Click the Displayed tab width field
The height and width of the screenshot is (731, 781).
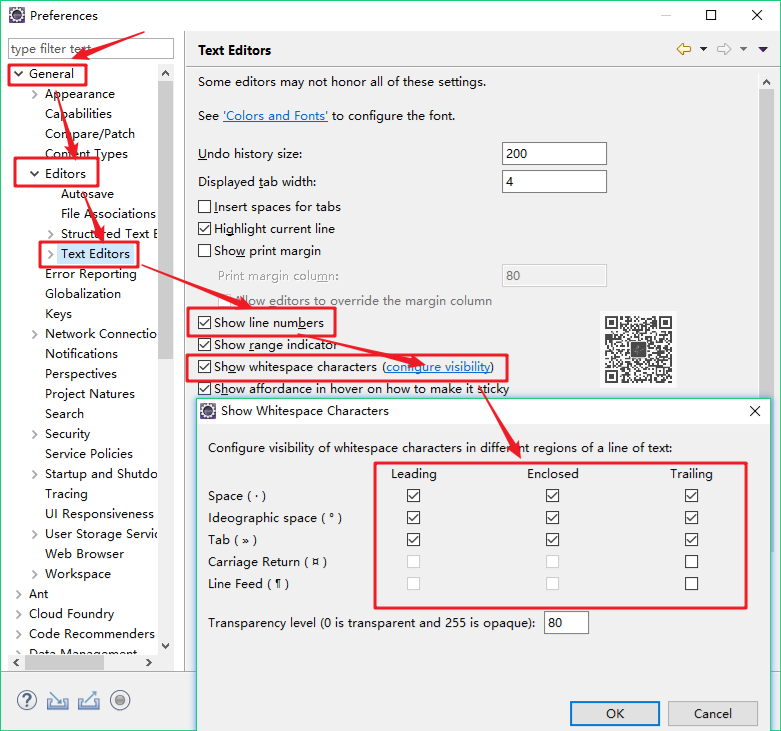tap(554, 181)
